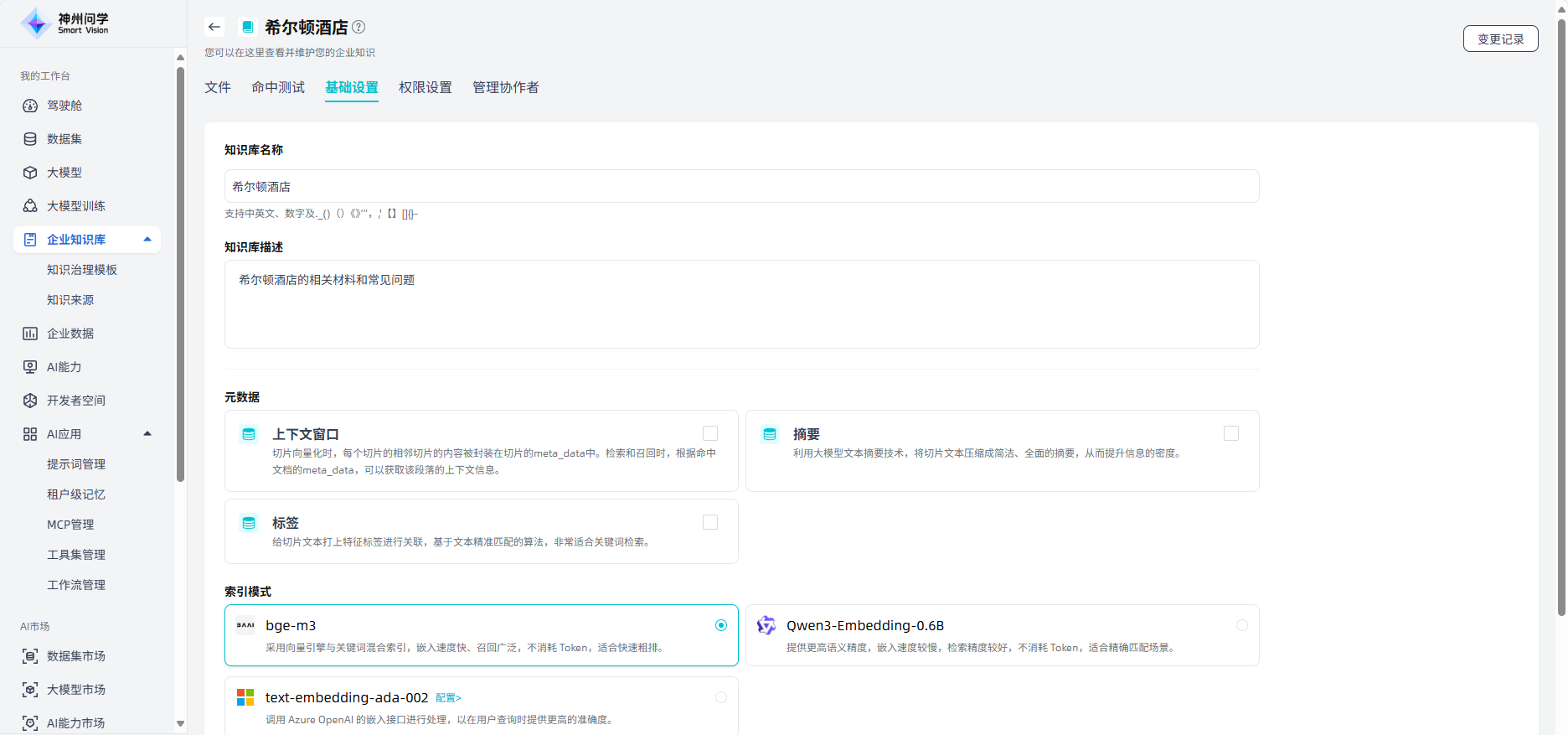The width and height of the screenshot is (1568, 735).
Task: Open 提示词管理 under AI应用
Action: (x=76, y=464)
